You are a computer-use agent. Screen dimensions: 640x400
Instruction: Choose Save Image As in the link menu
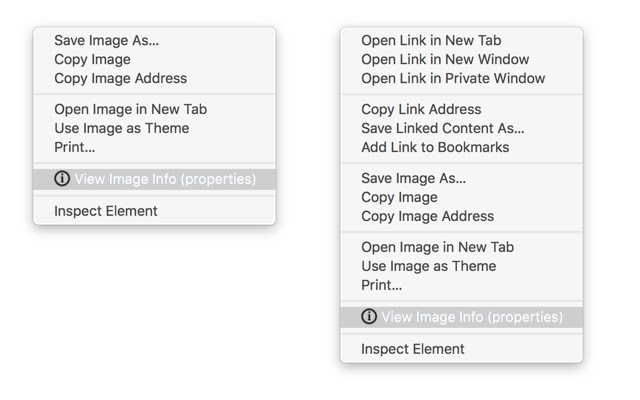click(413, 178)
